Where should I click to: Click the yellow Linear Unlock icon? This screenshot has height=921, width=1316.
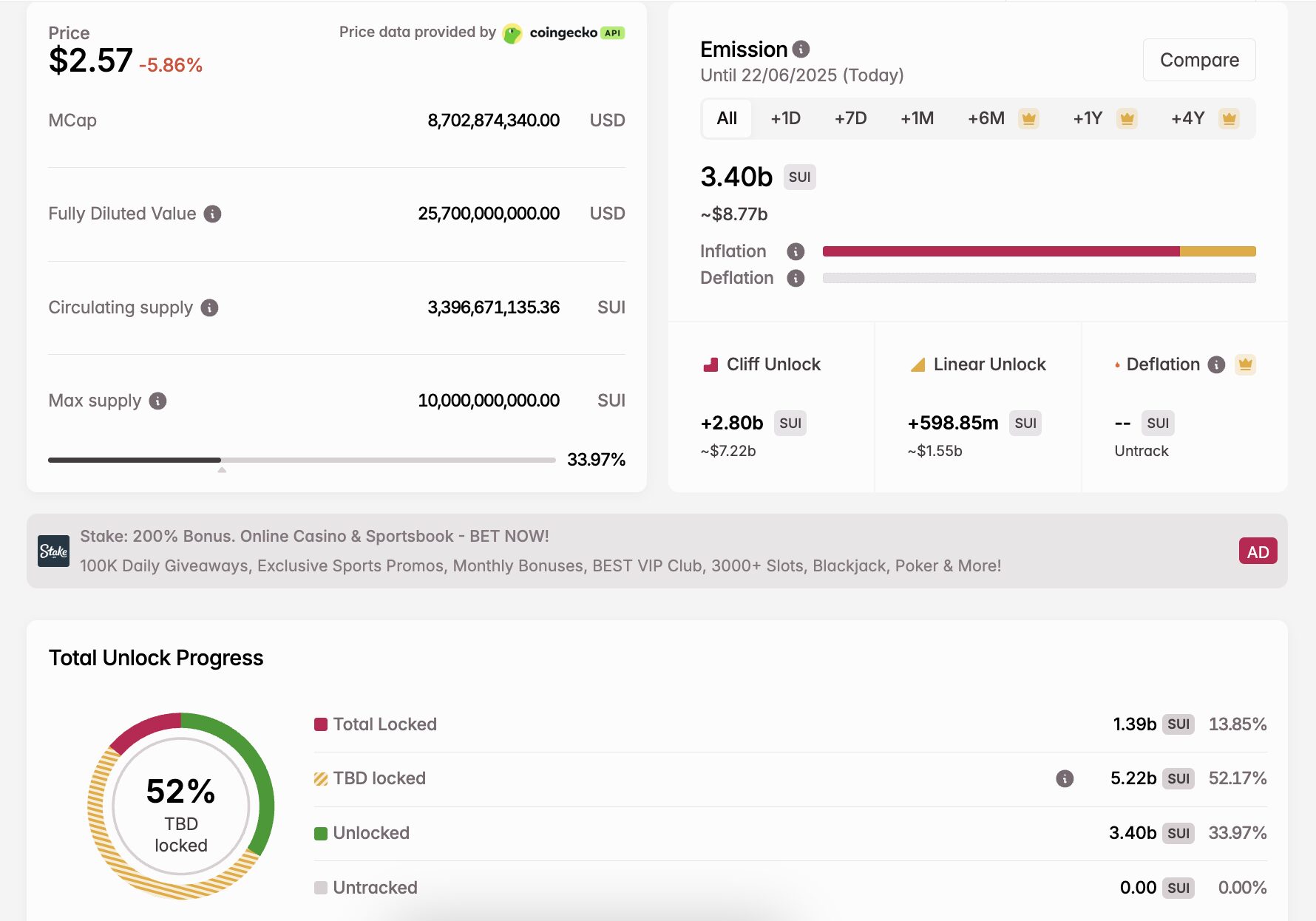point(917,364)
